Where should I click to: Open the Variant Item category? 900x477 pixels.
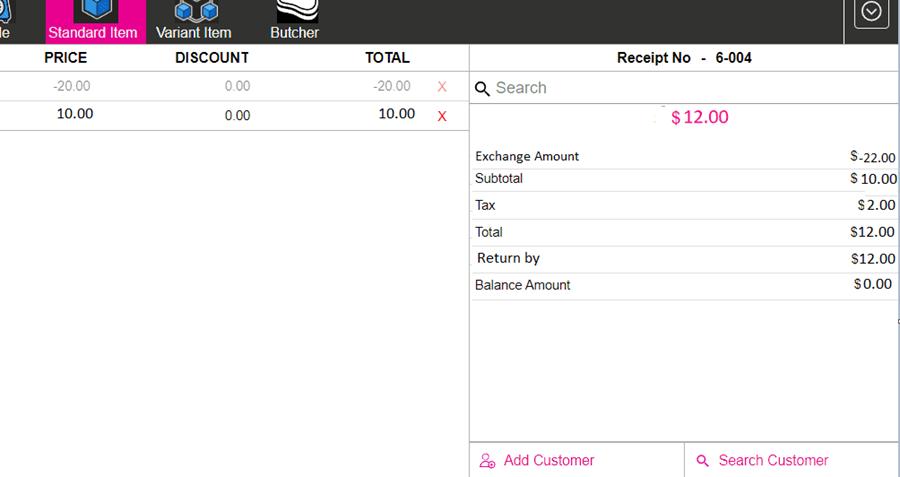pyautogui.click(x=194, y=21)
